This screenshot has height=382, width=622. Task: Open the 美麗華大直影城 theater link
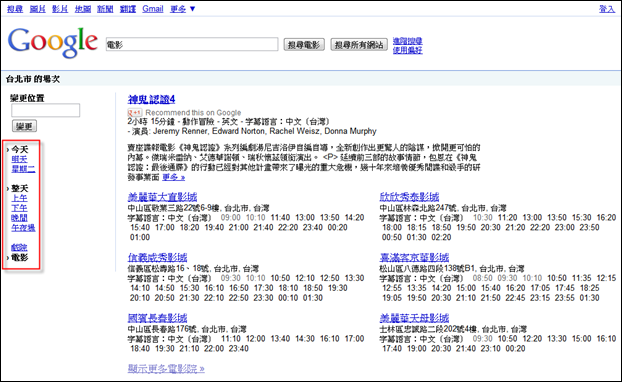click(162, 197)
